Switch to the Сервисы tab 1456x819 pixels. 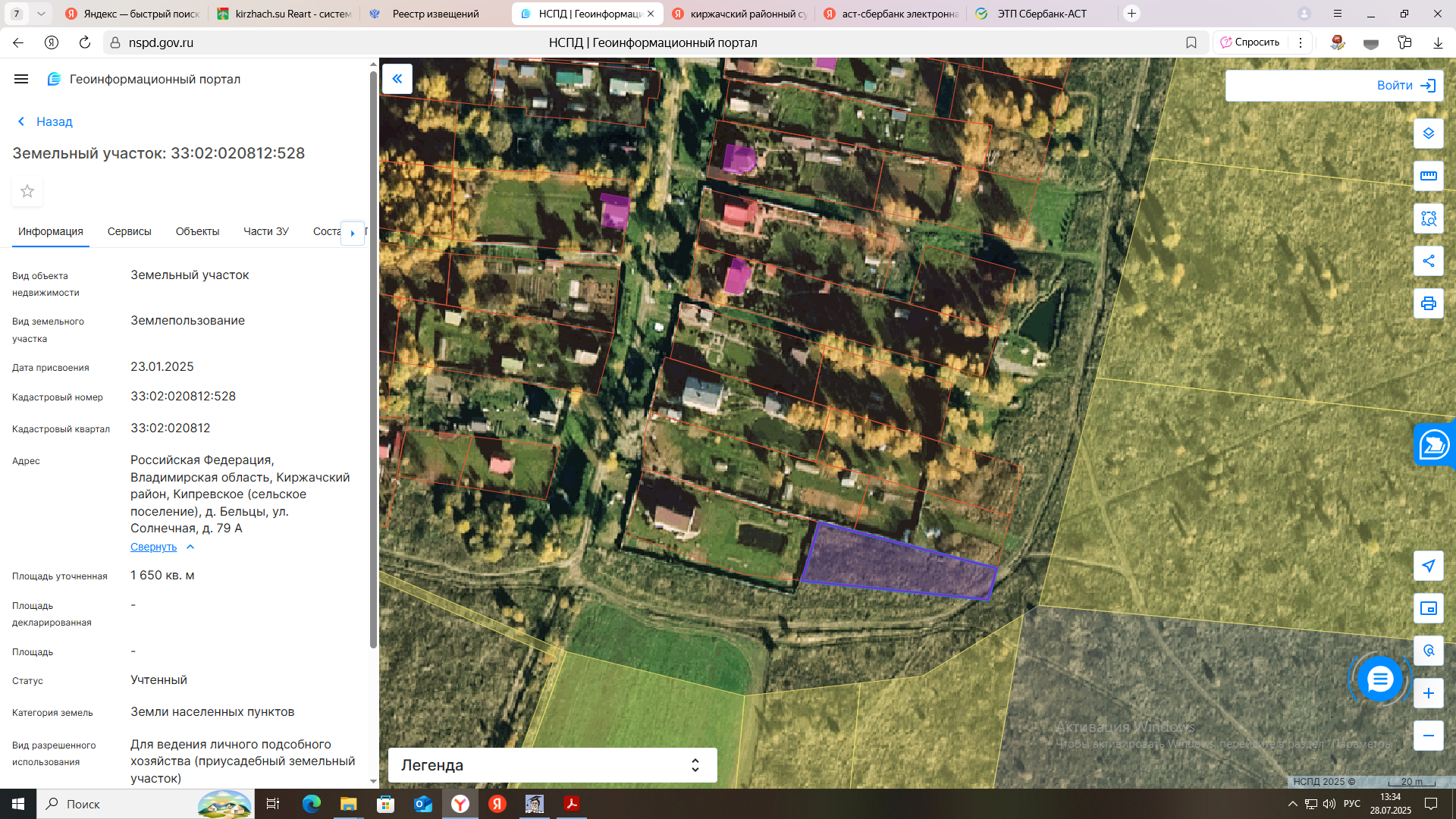129,231
